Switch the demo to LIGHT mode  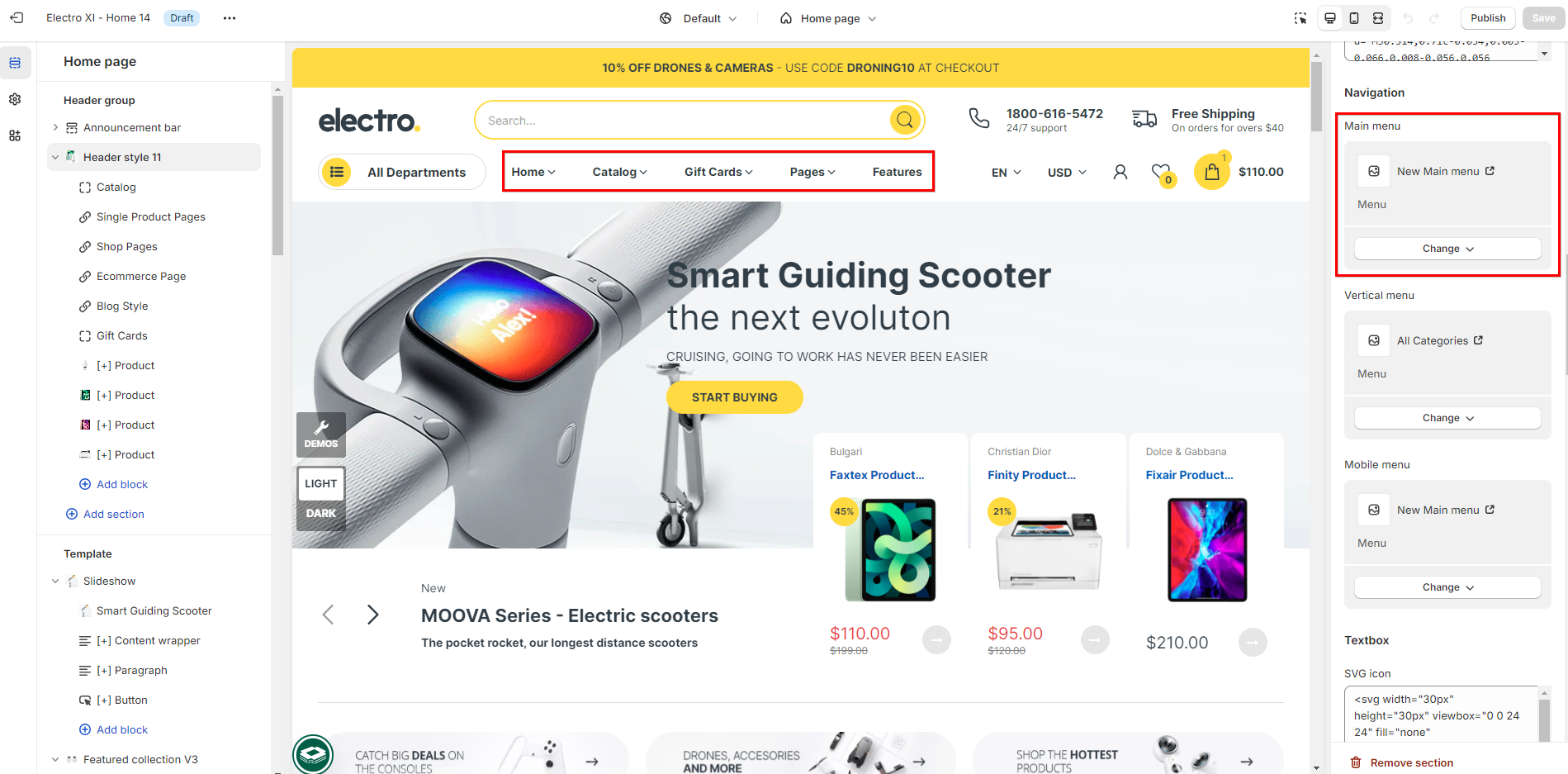pos(321,484)
